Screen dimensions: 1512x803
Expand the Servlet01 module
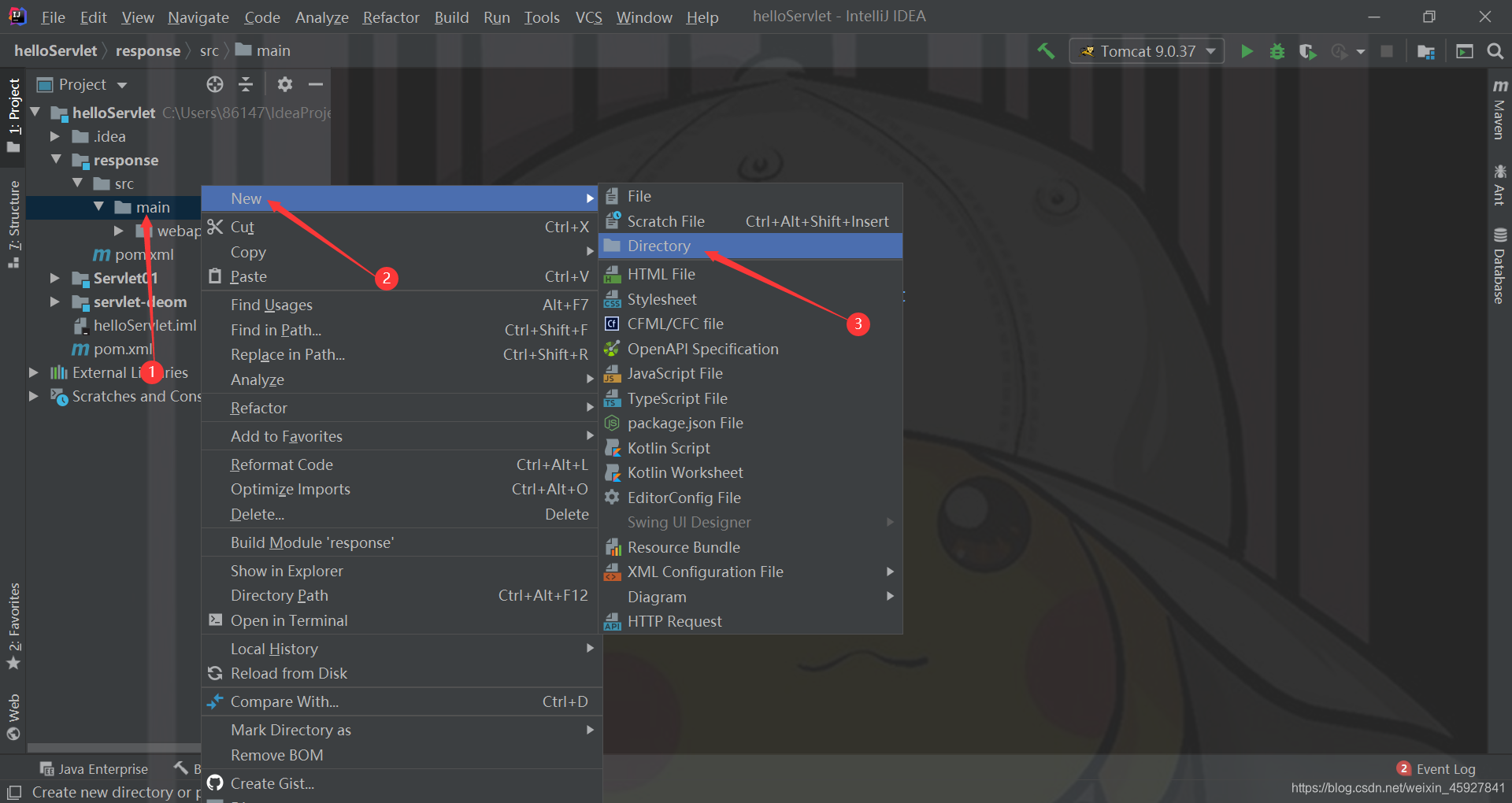[x=55, y=278]
